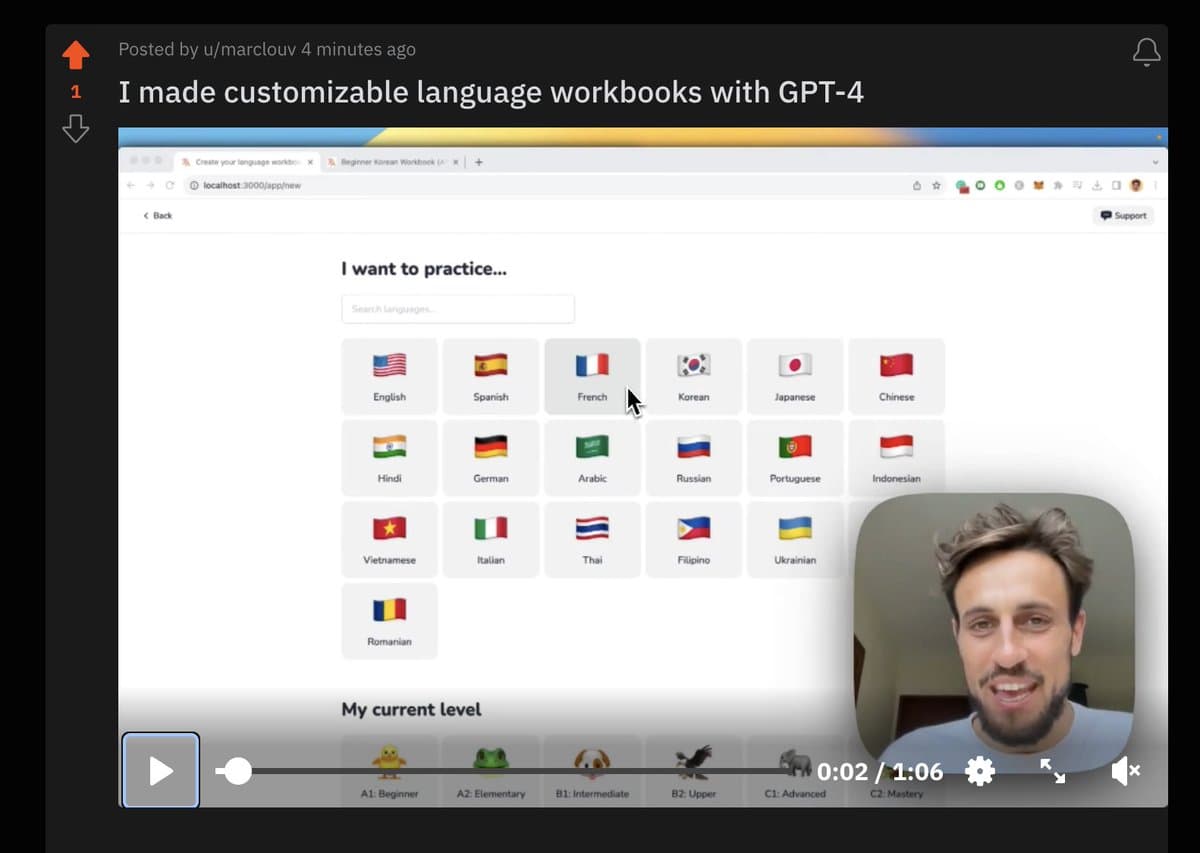Enter fullscreen video mode
Viewport: 1200px width, 853px height.
[x=1053, y=771]
